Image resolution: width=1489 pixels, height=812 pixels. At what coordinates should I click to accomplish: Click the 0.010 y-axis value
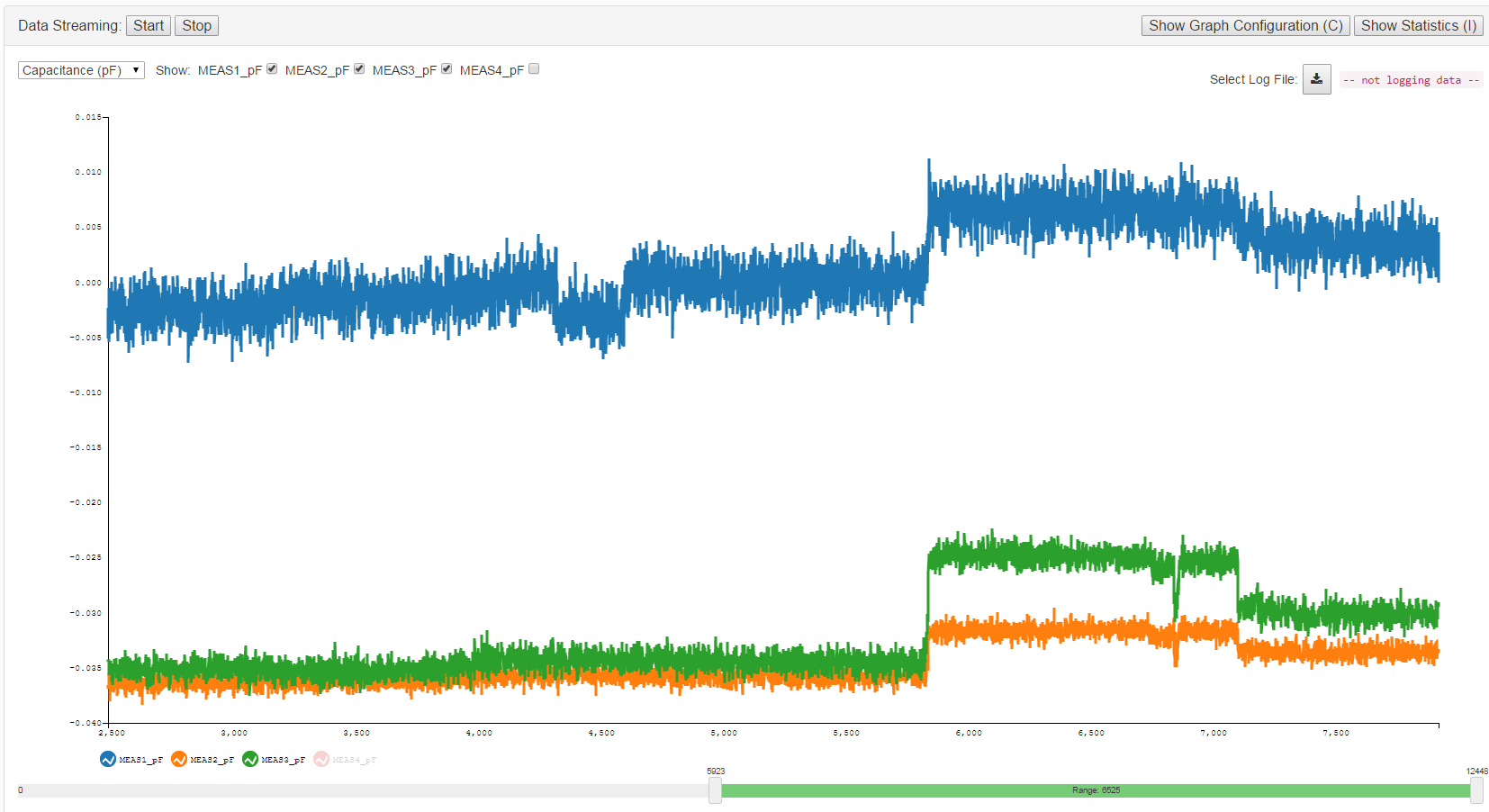88,172
